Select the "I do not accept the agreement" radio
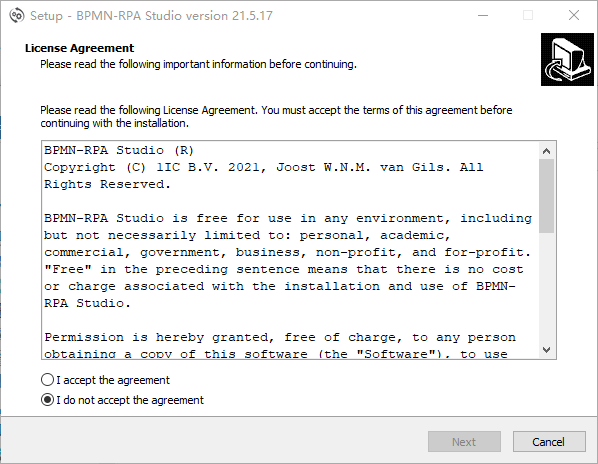This screenshot has height=464, width=598. pos(47,400)
